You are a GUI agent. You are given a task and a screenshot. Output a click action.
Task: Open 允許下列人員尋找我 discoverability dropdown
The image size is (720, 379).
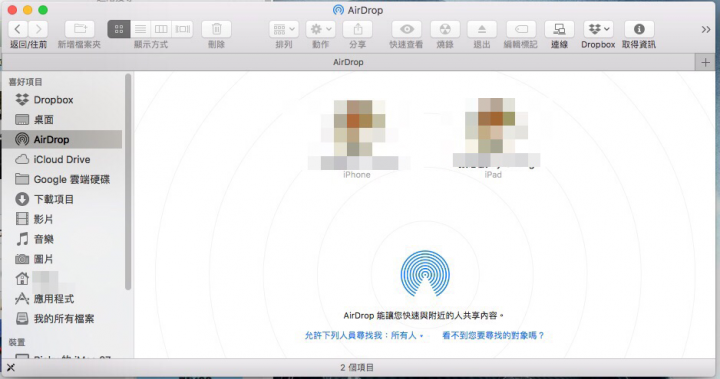click(x=364, y=336)
